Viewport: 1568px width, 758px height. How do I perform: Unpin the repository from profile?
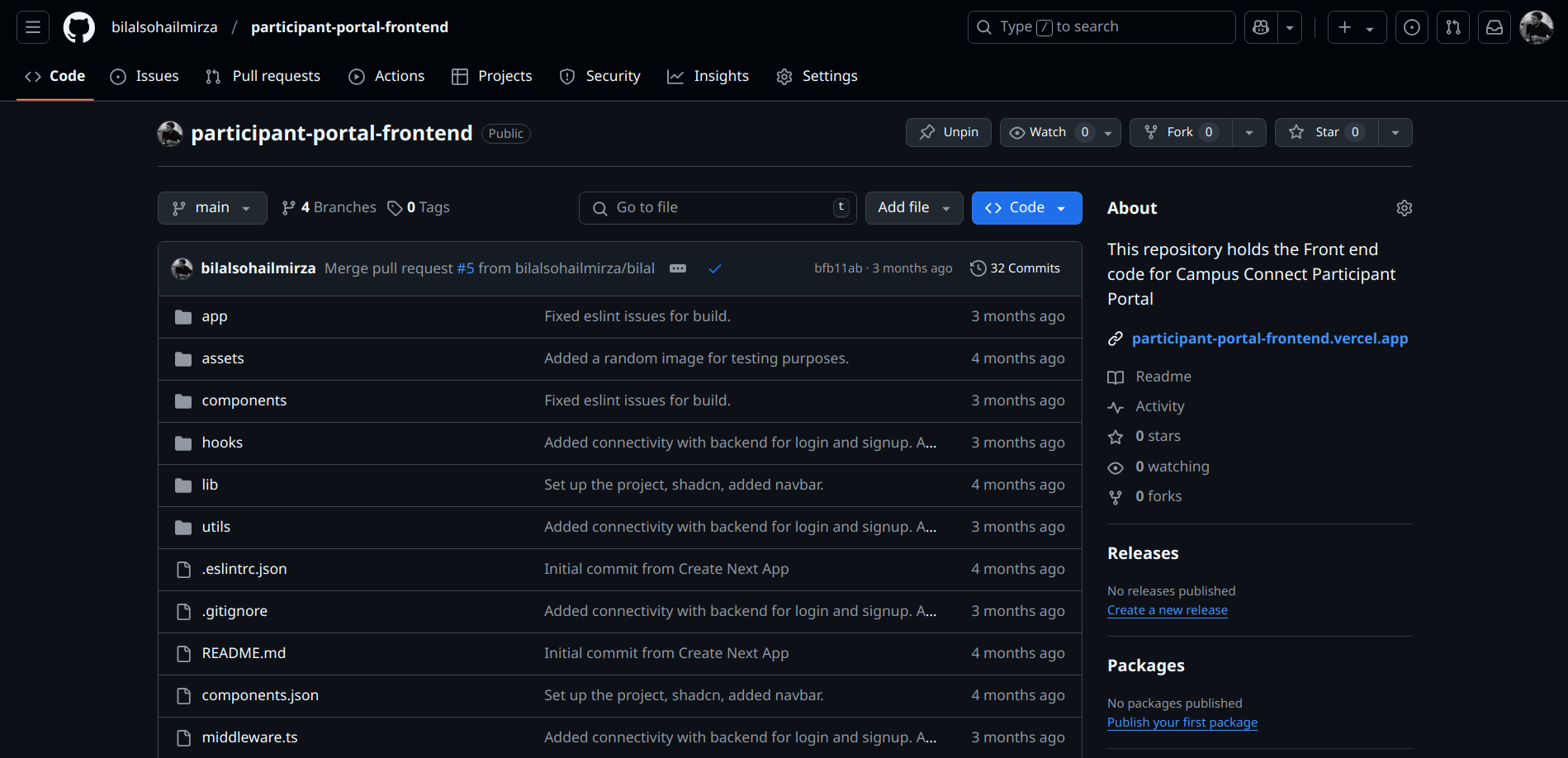coord(949,132)
